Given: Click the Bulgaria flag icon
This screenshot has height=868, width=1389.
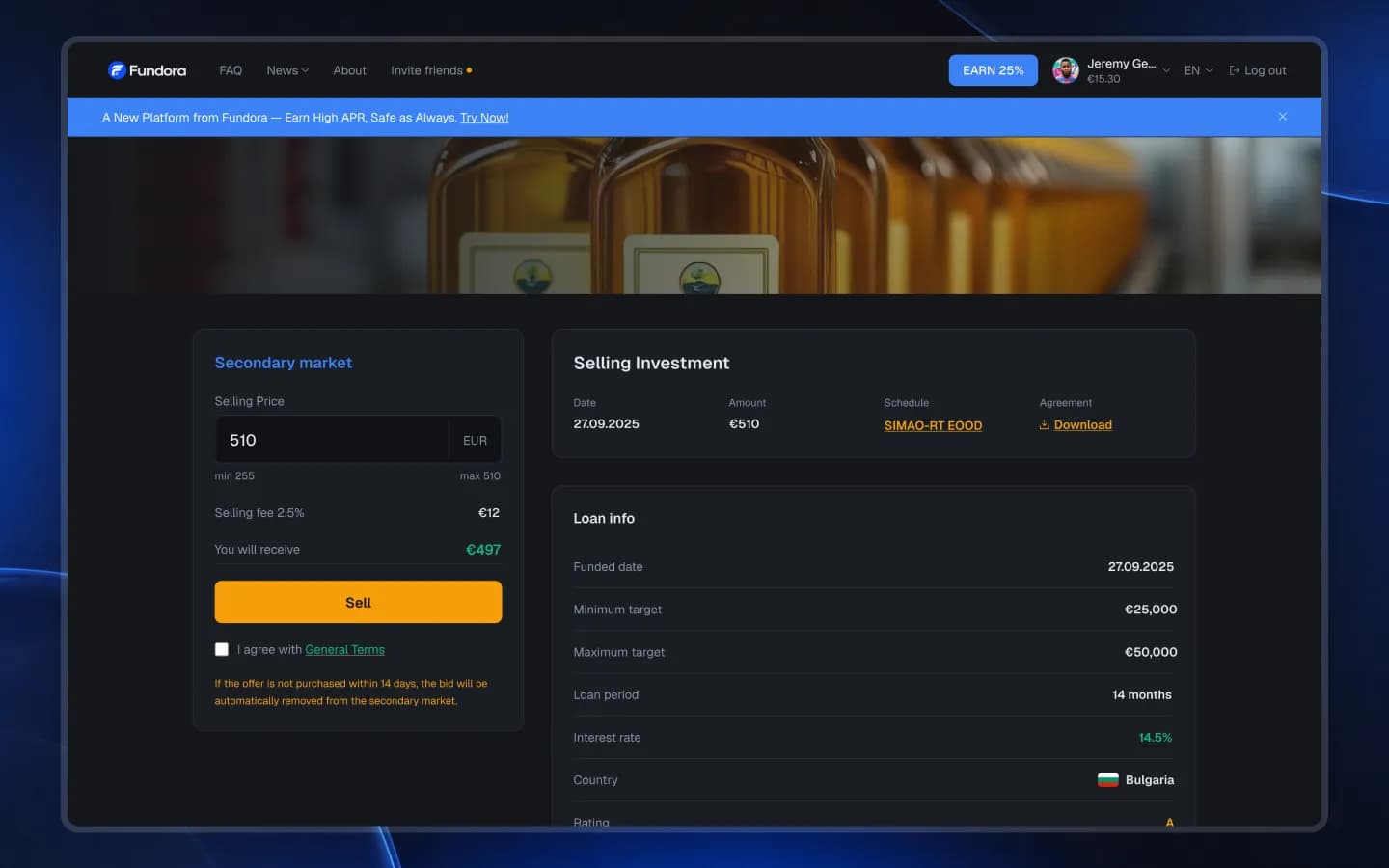Looking at the screenshot, I should pyautogui.click(x=1108, y=780).
